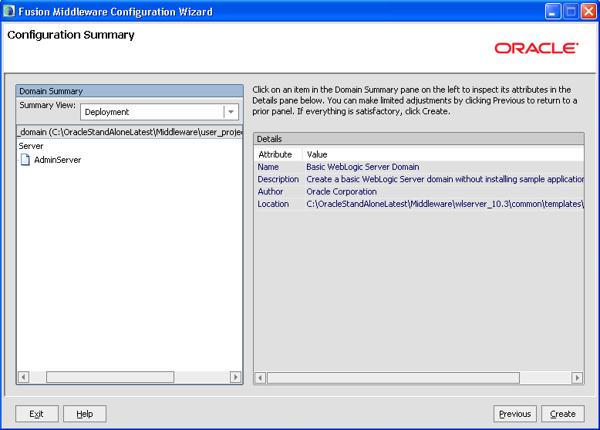Click the wizard icon in title bar

[11, 10]
